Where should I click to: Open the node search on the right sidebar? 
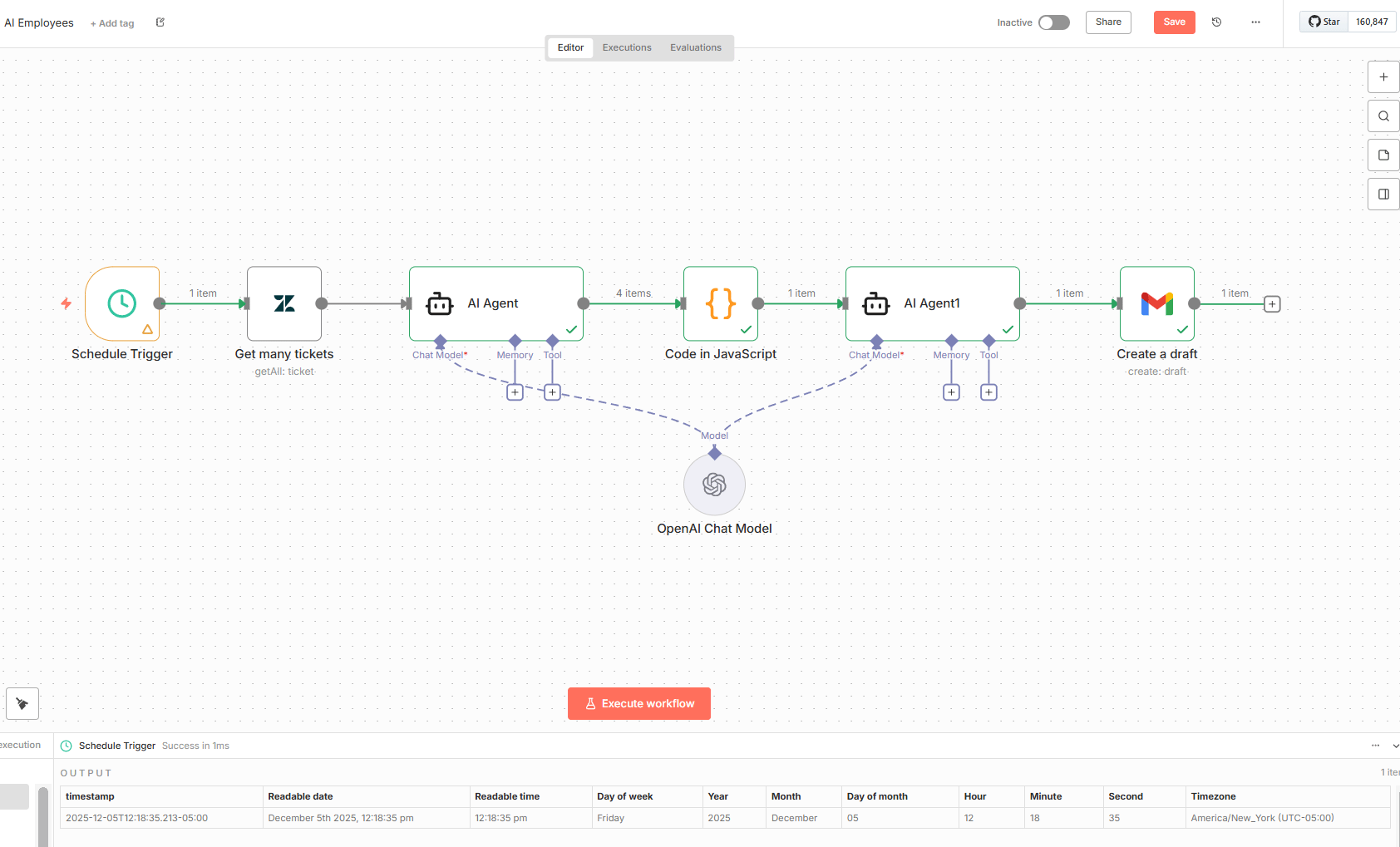[x=1383, y=116]
